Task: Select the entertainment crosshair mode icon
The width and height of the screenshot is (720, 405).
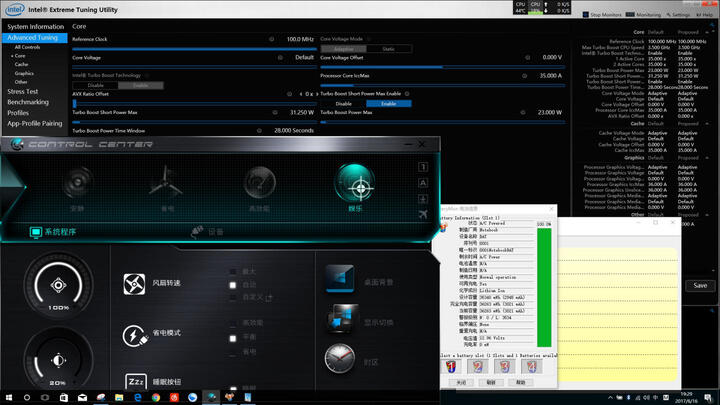Action: (x=354, y=183)
